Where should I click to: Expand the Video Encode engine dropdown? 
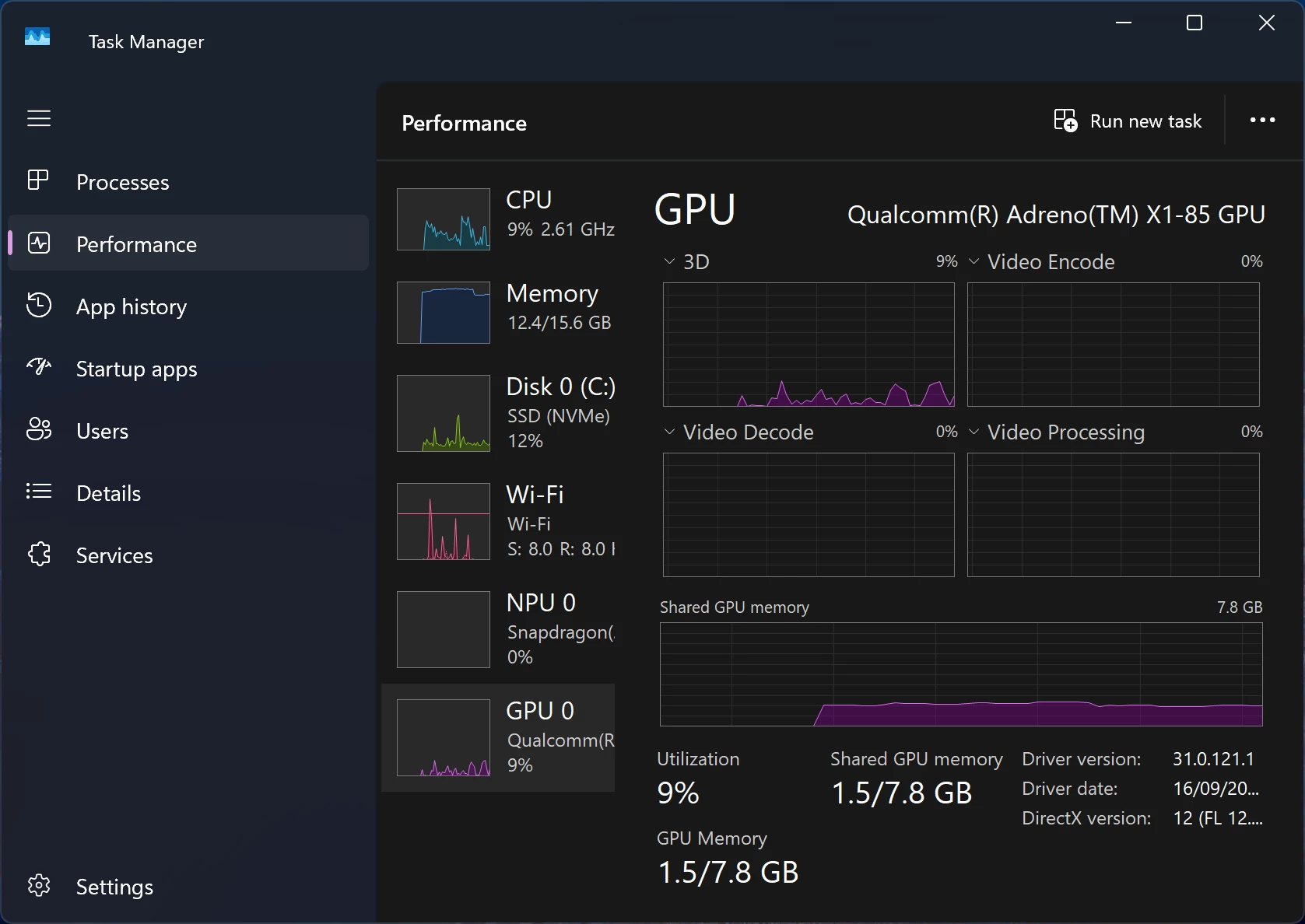[973, 261]
